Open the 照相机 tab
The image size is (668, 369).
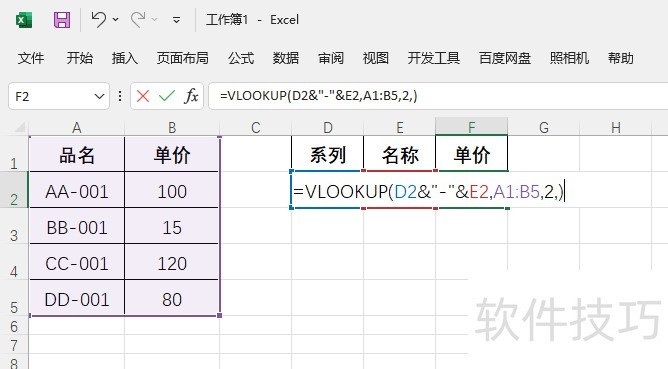pos(569,58)
